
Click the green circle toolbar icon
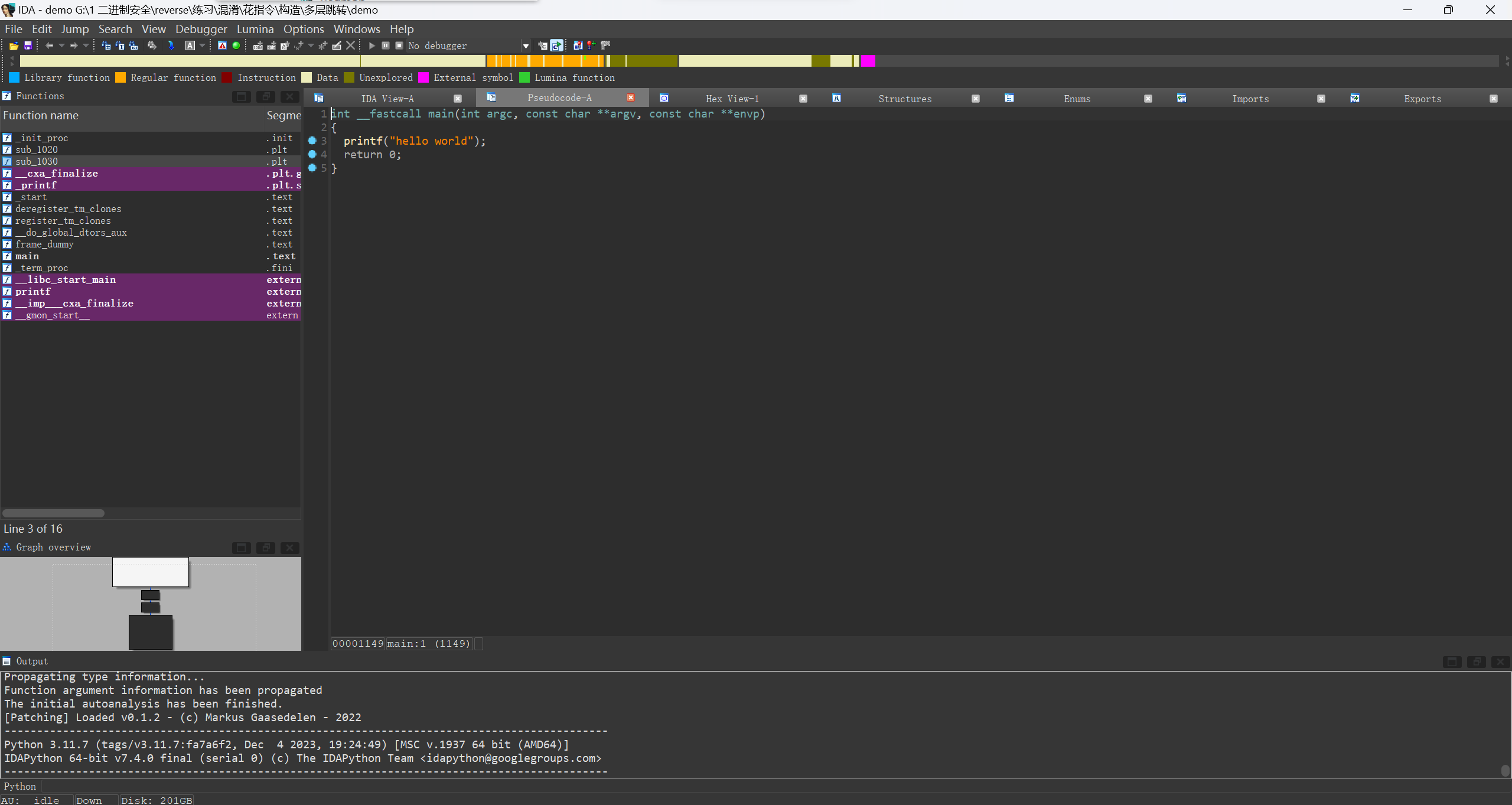[x=236, y=45]
